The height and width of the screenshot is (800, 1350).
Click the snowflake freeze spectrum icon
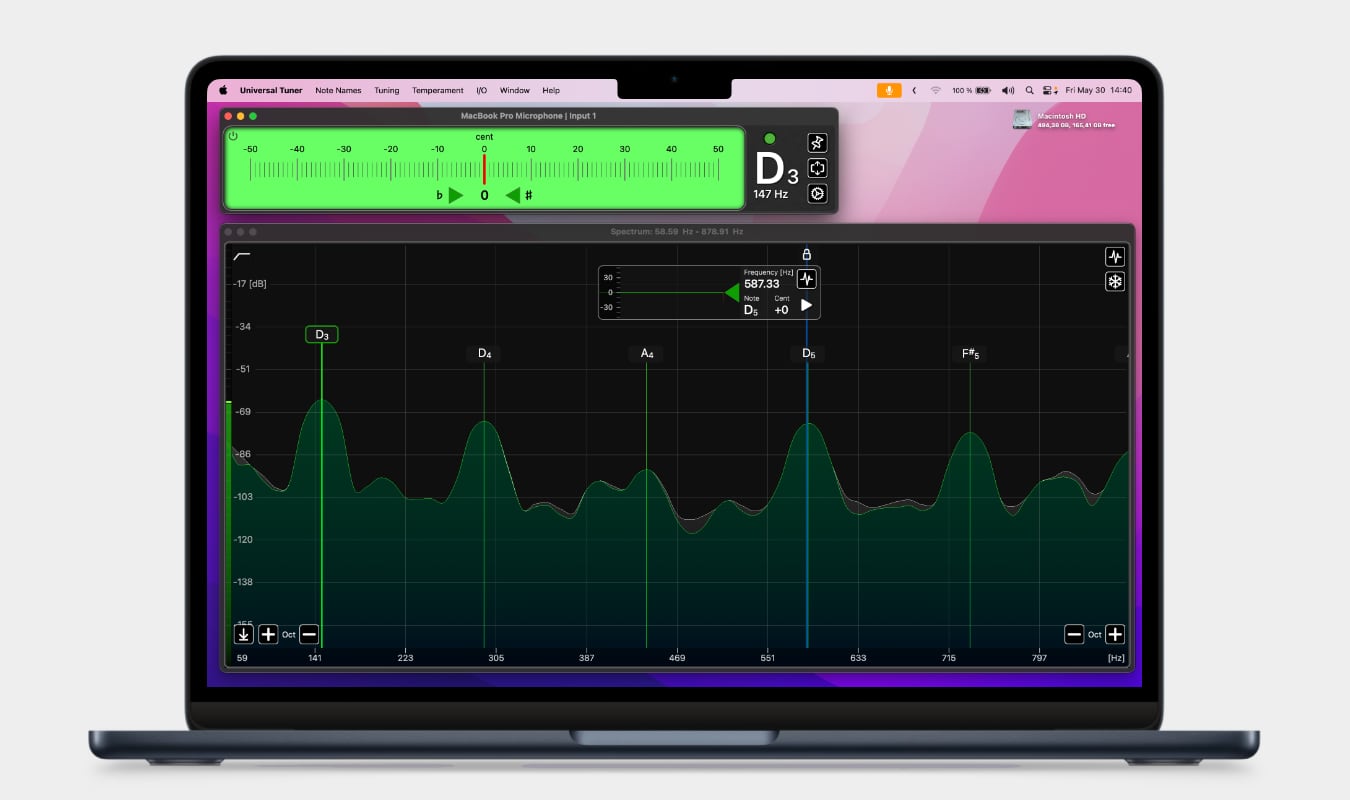pyautogui.click(x=1114, y=282)
